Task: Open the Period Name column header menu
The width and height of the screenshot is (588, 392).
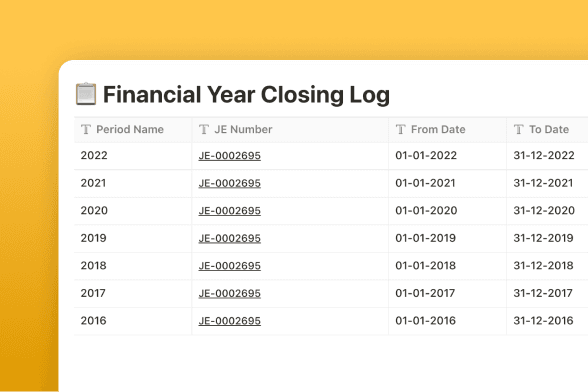Action: tap(133, 130)
